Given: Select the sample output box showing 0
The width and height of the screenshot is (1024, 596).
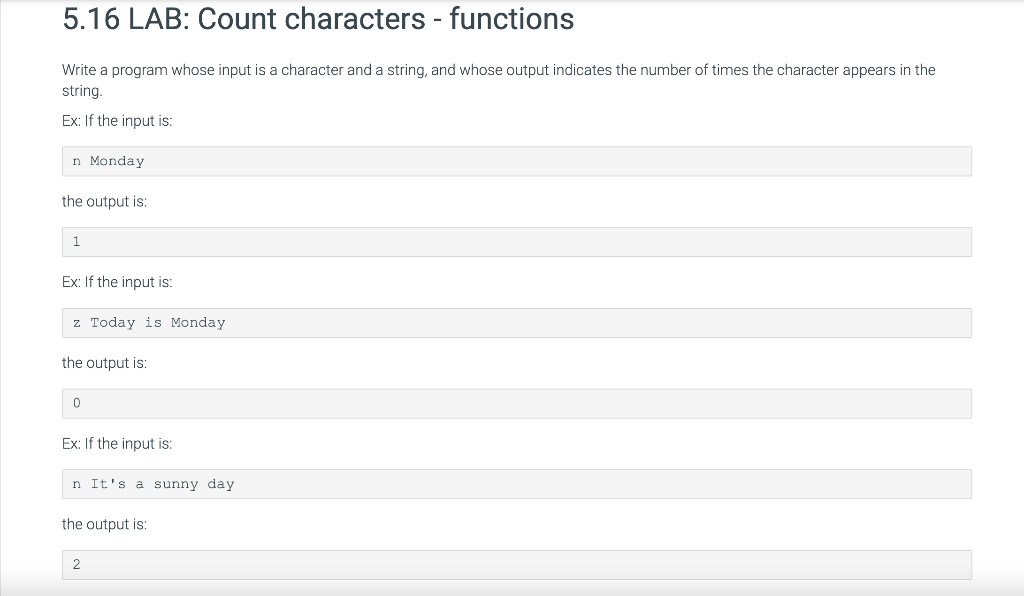Looking at the screenshot, I should (x=516, y=404).
